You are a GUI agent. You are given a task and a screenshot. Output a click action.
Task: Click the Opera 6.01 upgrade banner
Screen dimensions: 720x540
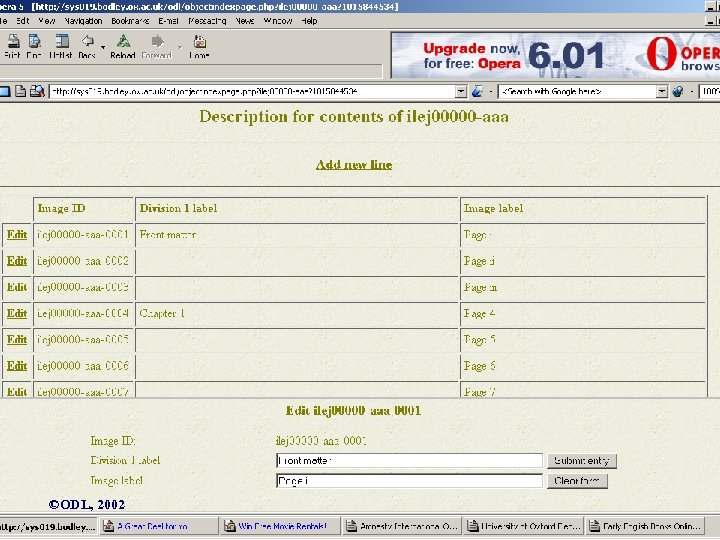[x=555, y=55]
